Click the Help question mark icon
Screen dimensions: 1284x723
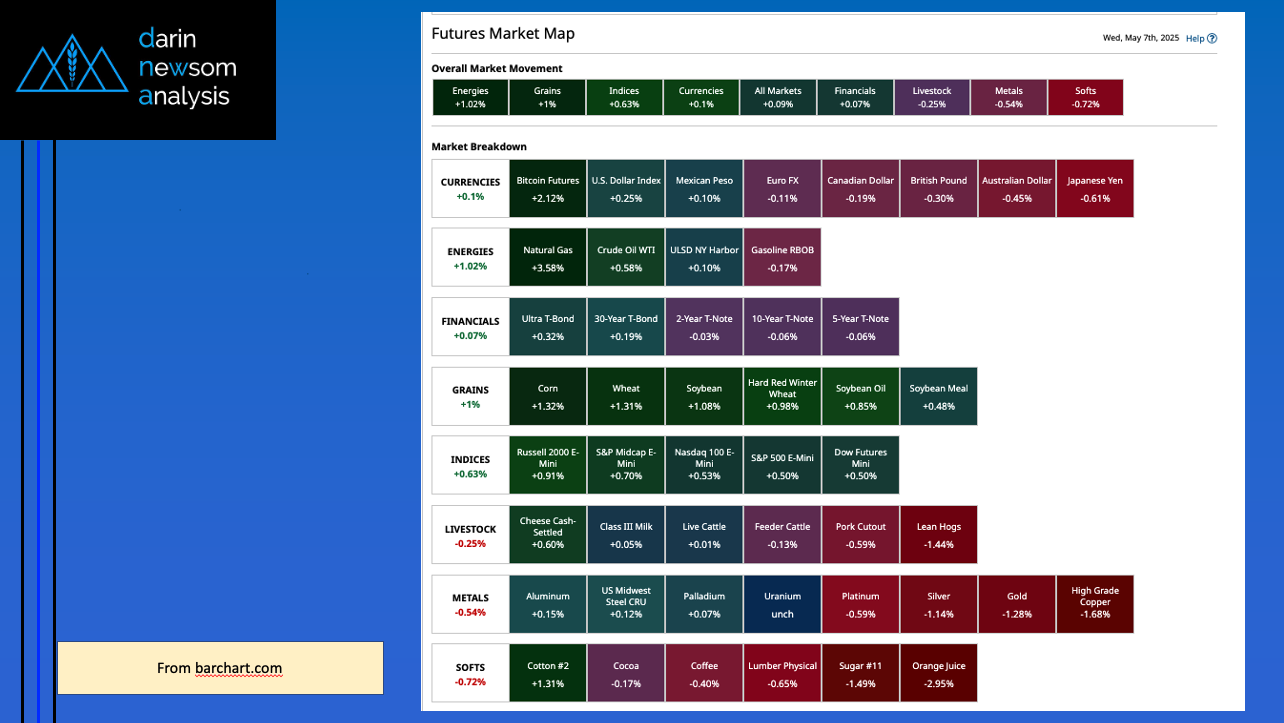(x=1212, y=38)
